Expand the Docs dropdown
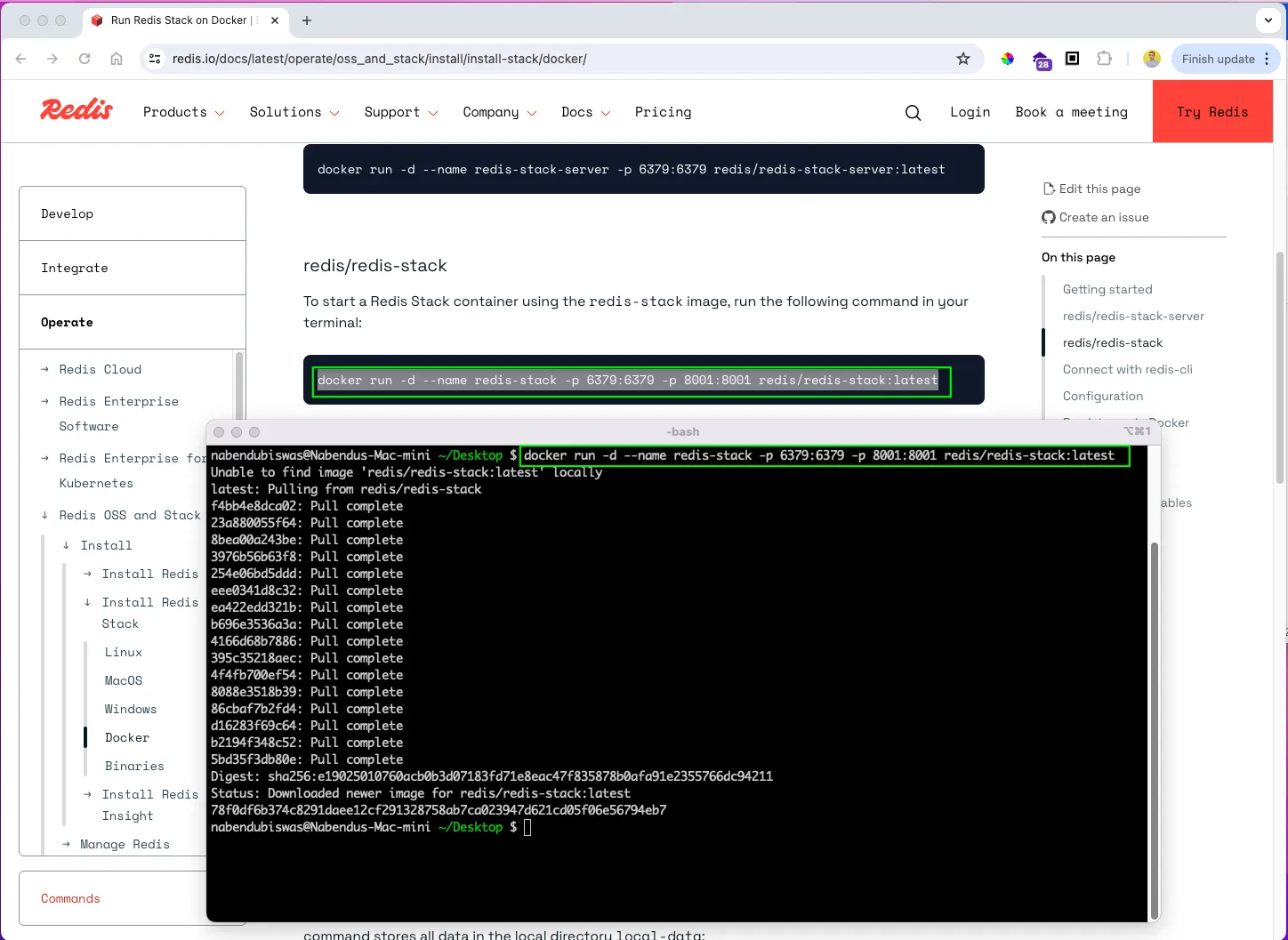1288x940 pixels. click(x=586, y=112)
